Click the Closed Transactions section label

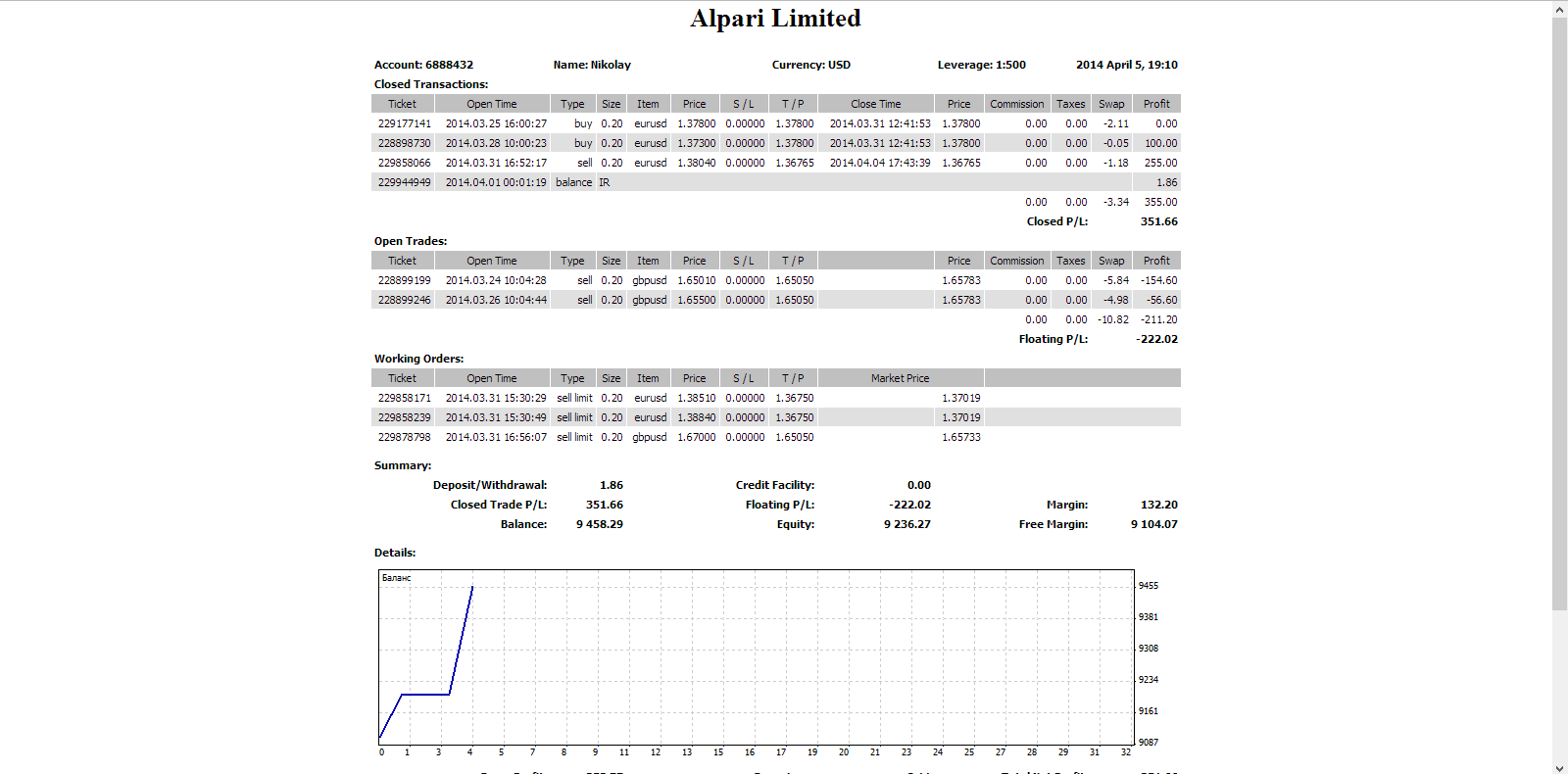[x=431, y=84]
